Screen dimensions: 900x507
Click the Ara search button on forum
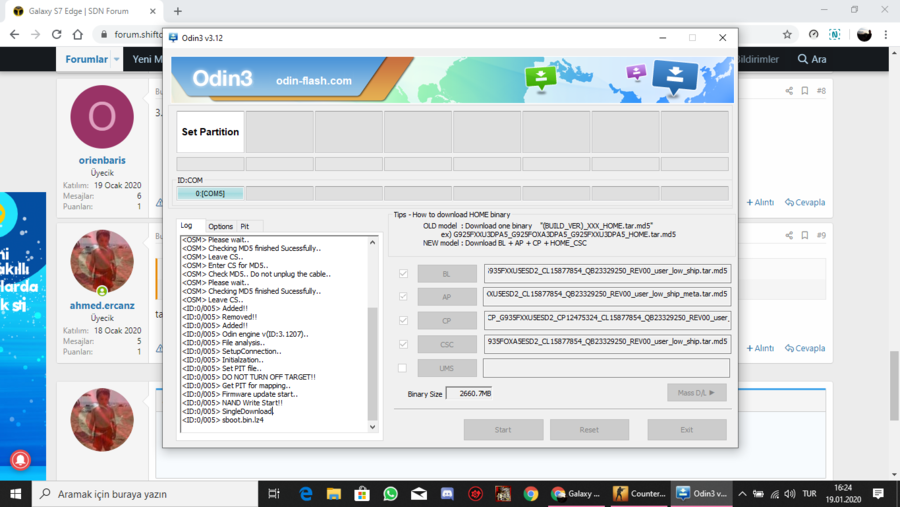(812, 59)
